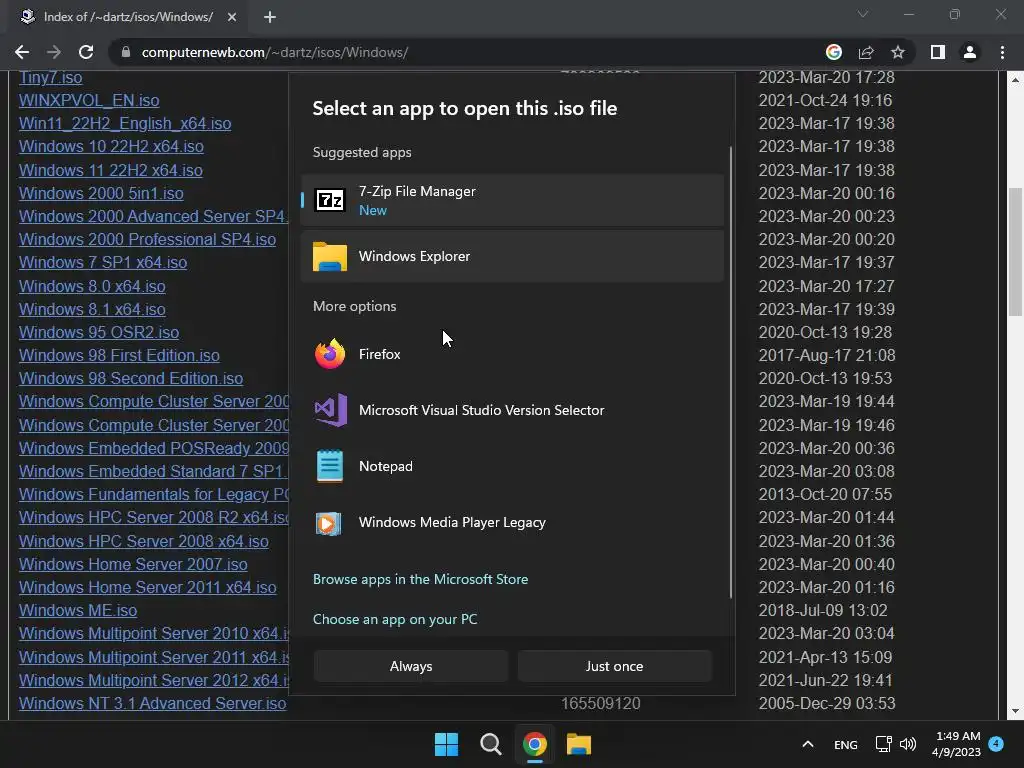This screenshot has height=768, width=1024.
Task: Click the tab search dropdown arrow
Action: coord(863,14)
